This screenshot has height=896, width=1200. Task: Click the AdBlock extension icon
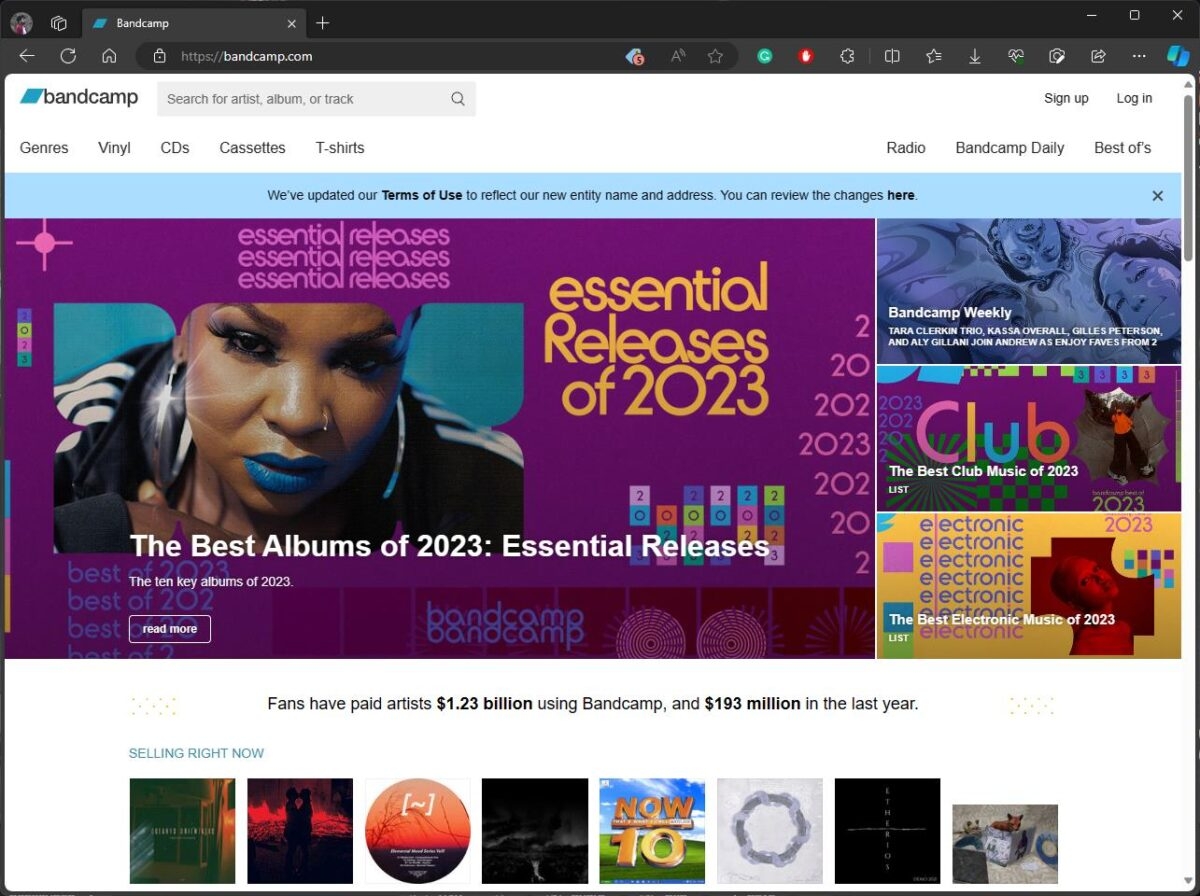[805, 56]
